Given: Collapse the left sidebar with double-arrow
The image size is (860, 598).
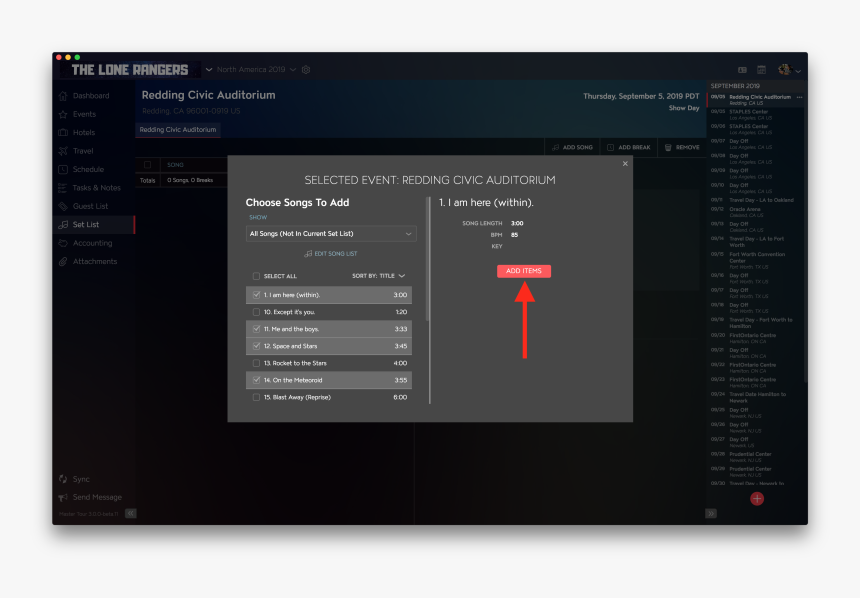Looking at the screenshot, I should pyautogui.click(x=131, y=514).
